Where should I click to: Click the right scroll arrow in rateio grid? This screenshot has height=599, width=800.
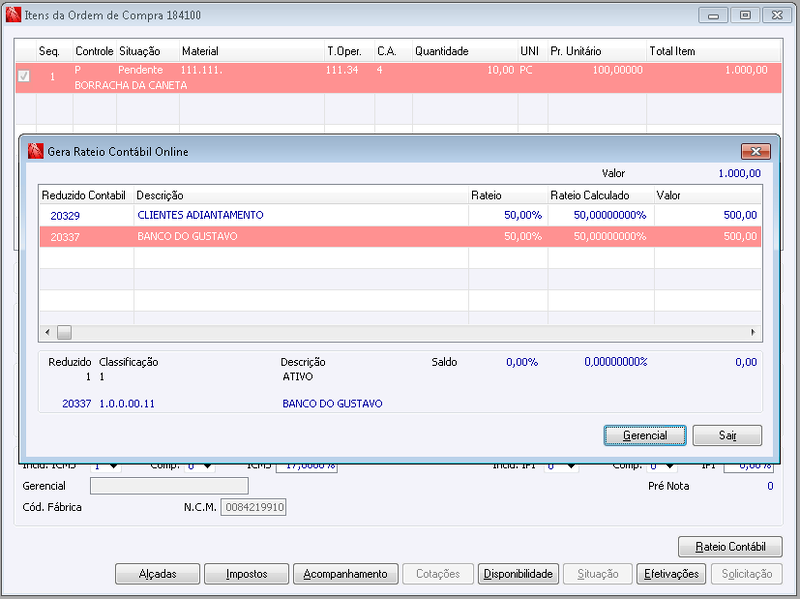click(x=753, y=332)
